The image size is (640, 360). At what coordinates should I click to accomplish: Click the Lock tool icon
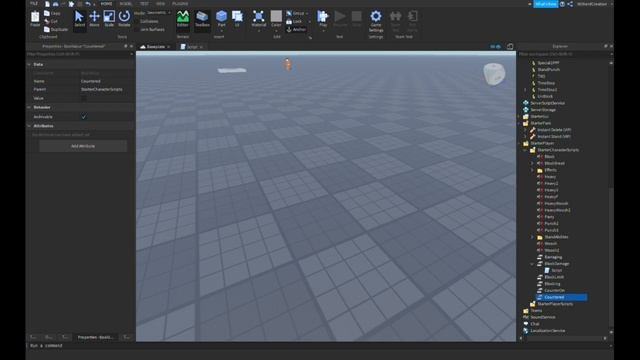(x=289, y=21)
